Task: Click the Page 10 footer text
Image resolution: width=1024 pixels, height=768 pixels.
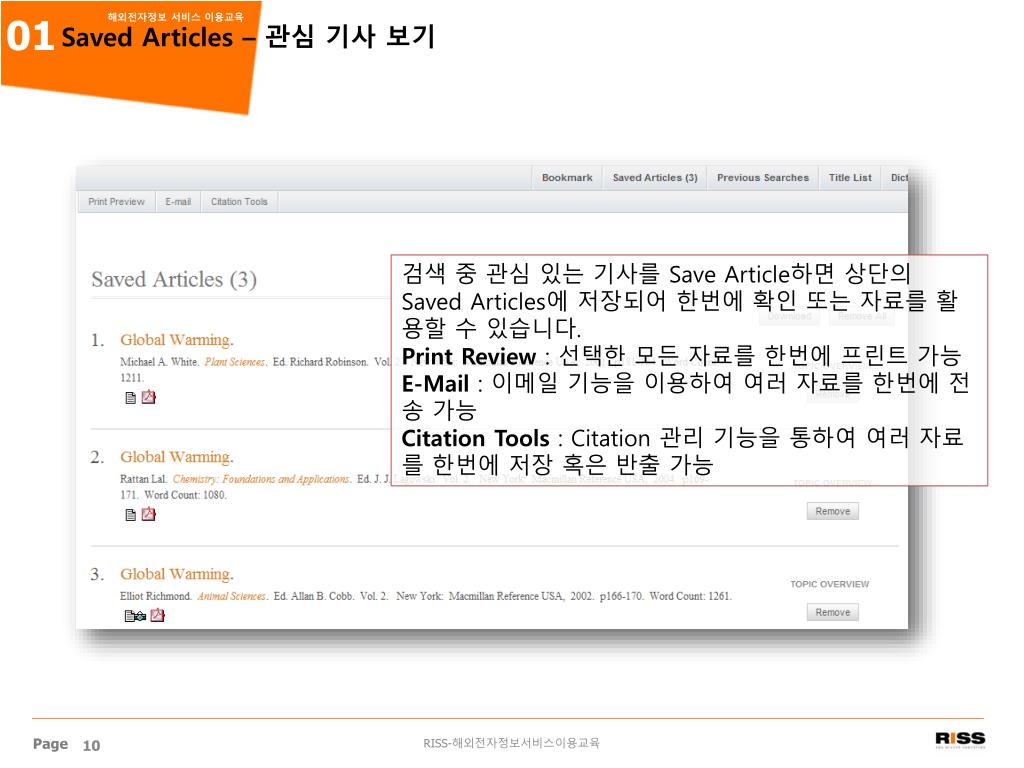Action: click(x=67, y=744)
